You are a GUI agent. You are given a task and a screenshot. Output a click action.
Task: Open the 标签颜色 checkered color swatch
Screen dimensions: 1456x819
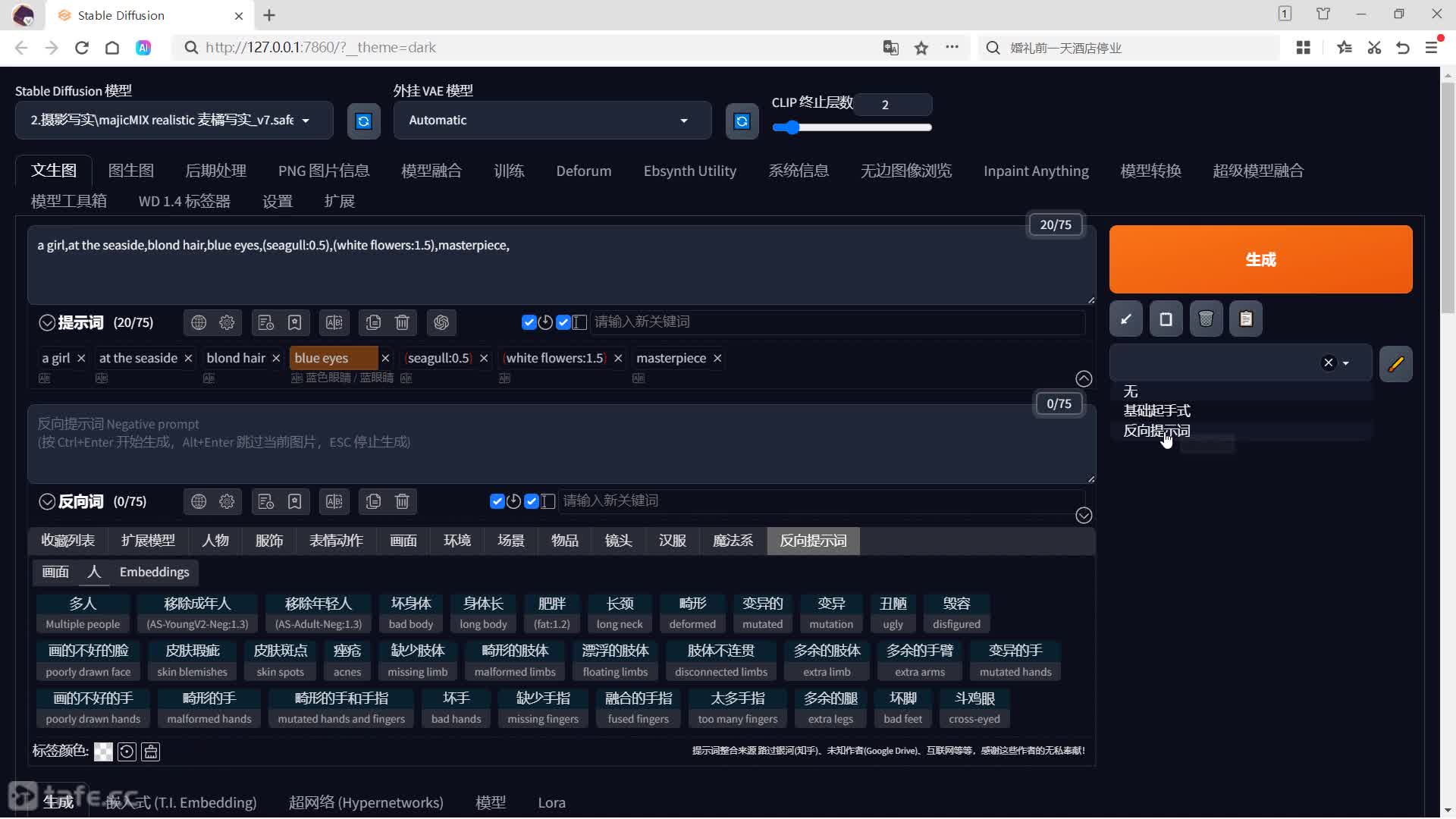pyautogui.click(x=103, y=752)
